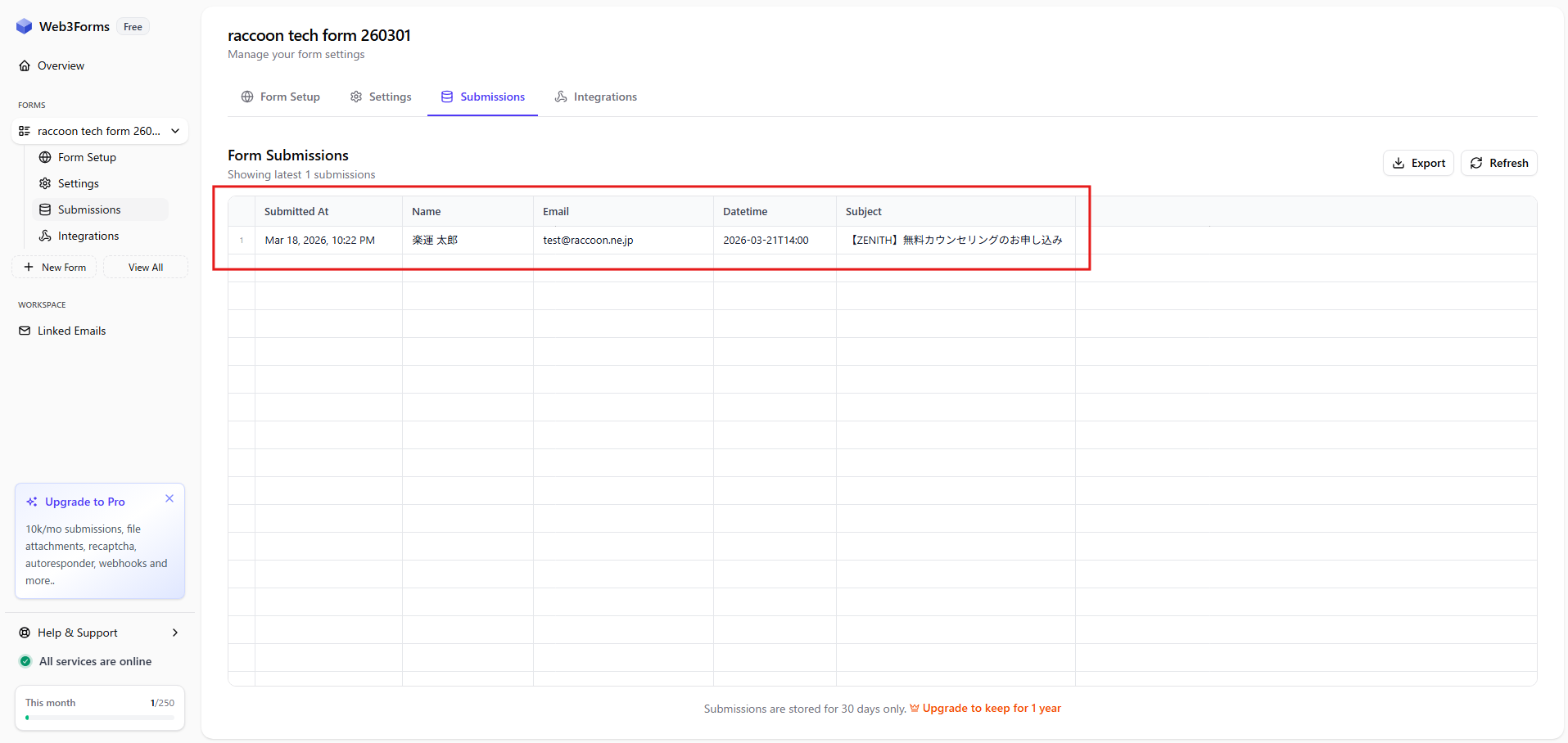The height and width of the screenshot is (743, 1568).
Task: Select the test@raccoon.ne.jp email cell
Action: 588,240
